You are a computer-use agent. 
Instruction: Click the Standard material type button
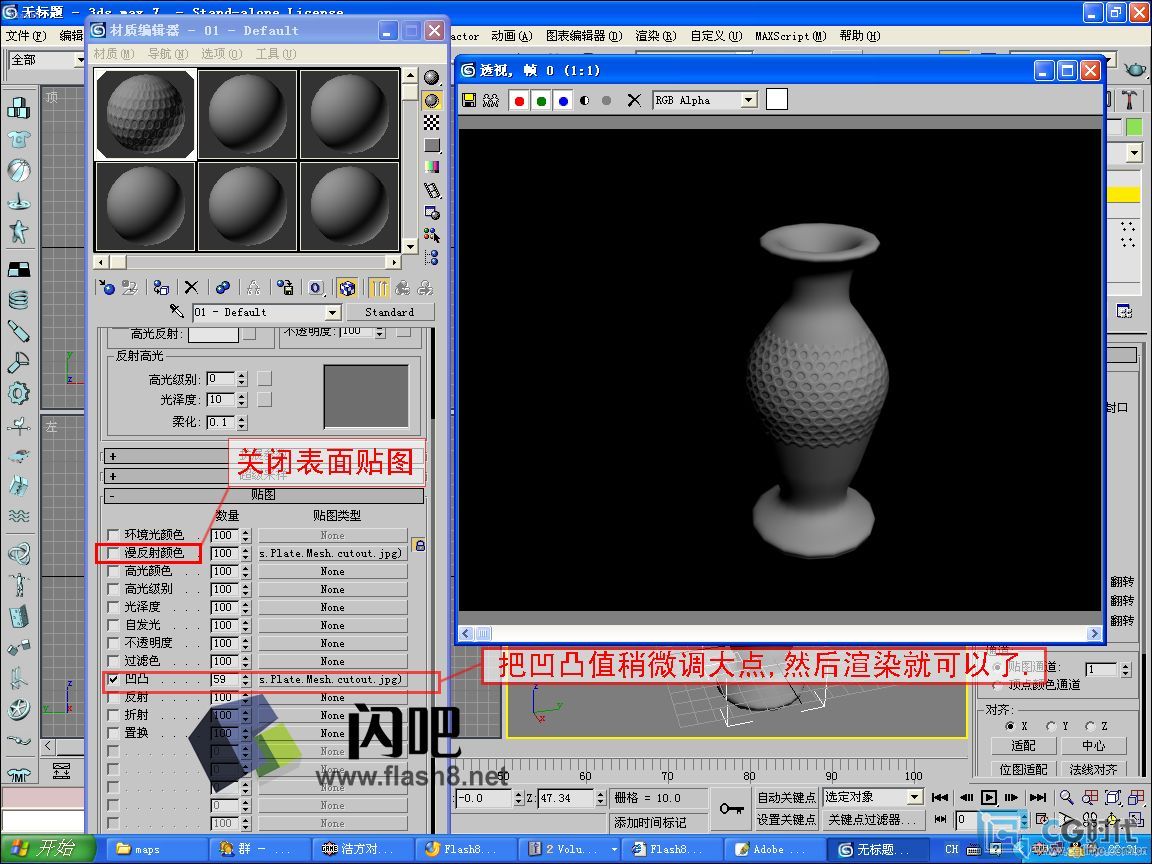[389, 312]
